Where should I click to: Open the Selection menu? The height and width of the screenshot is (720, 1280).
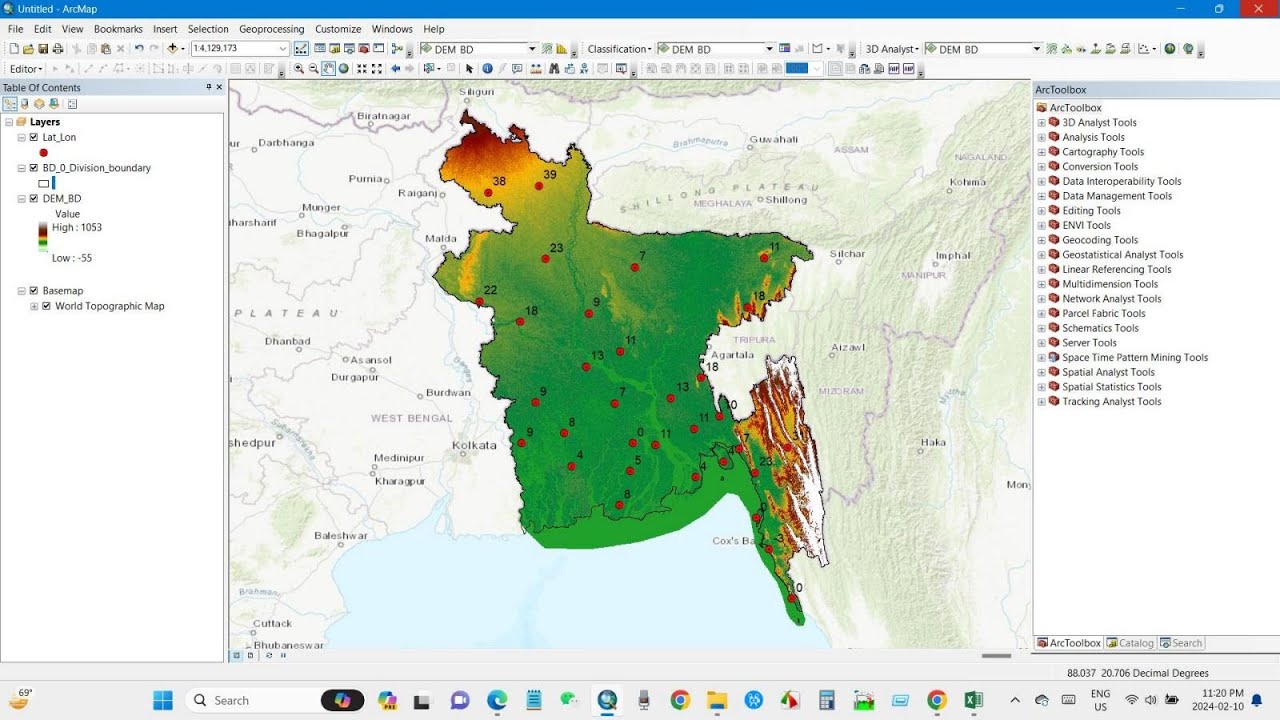(x=208, y=29)
